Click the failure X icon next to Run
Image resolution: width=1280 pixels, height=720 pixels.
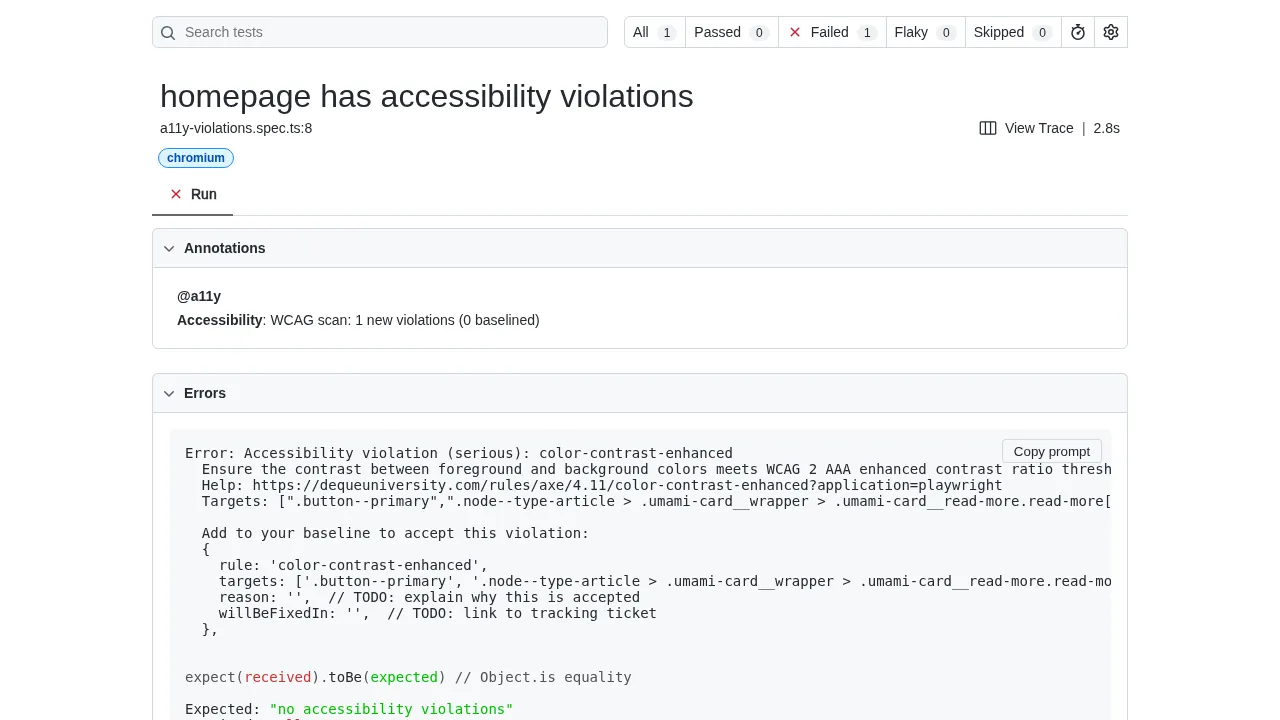[x=176, y=194]
